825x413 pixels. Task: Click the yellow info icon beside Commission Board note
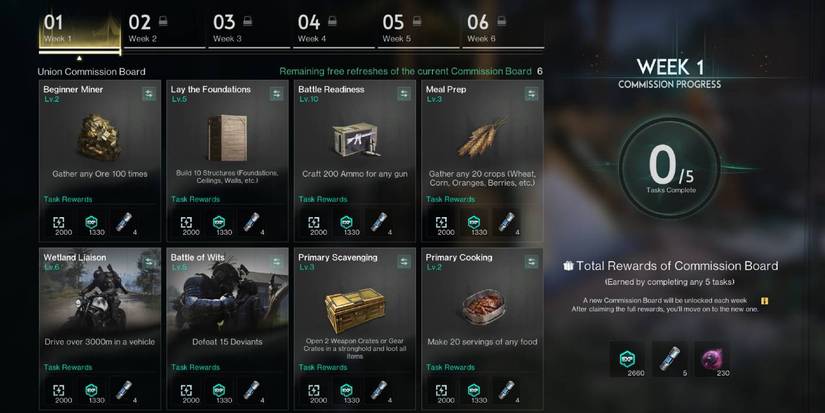[x=764, y=301]
